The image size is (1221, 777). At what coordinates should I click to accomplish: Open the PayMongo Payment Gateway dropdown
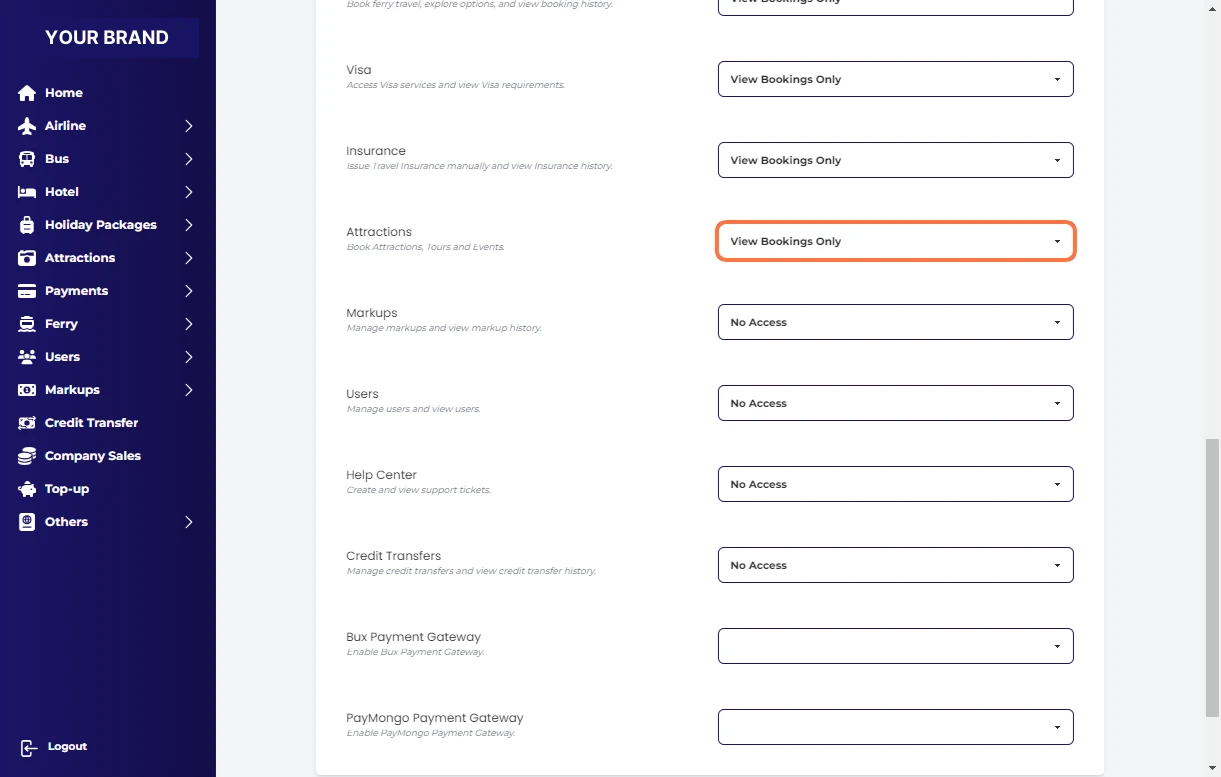895,727
